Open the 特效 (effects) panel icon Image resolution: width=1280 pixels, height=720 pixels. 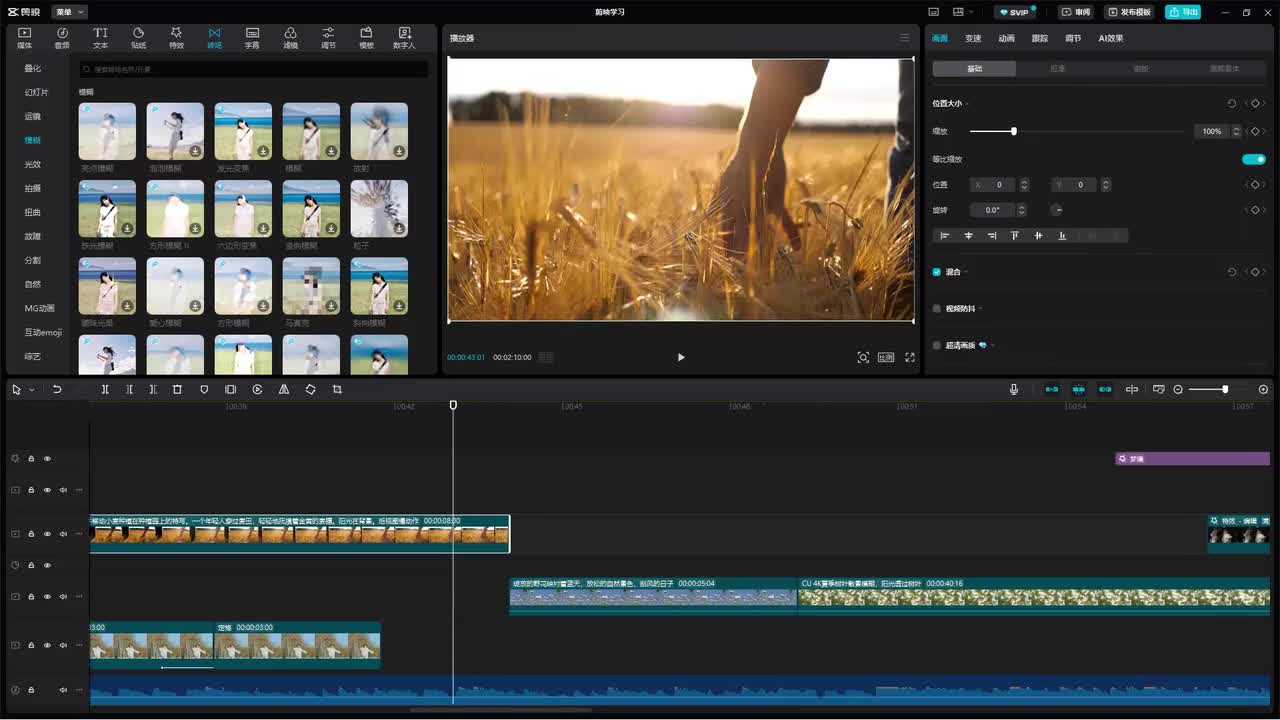click(176, 38)
